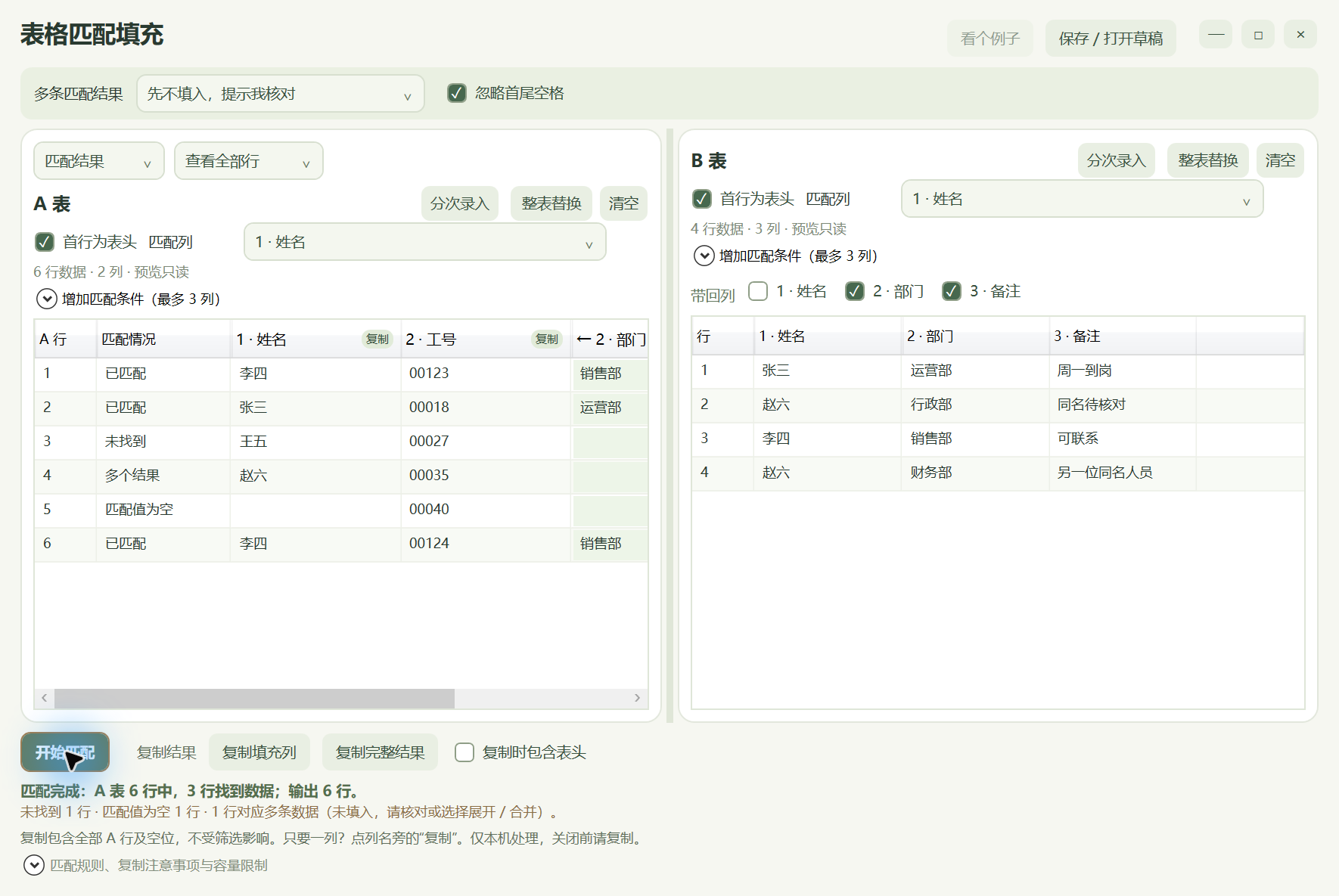This screenshot has height=896, width=1339.
Task: Click 看个例子 button
Action: (x=990, y=39)
